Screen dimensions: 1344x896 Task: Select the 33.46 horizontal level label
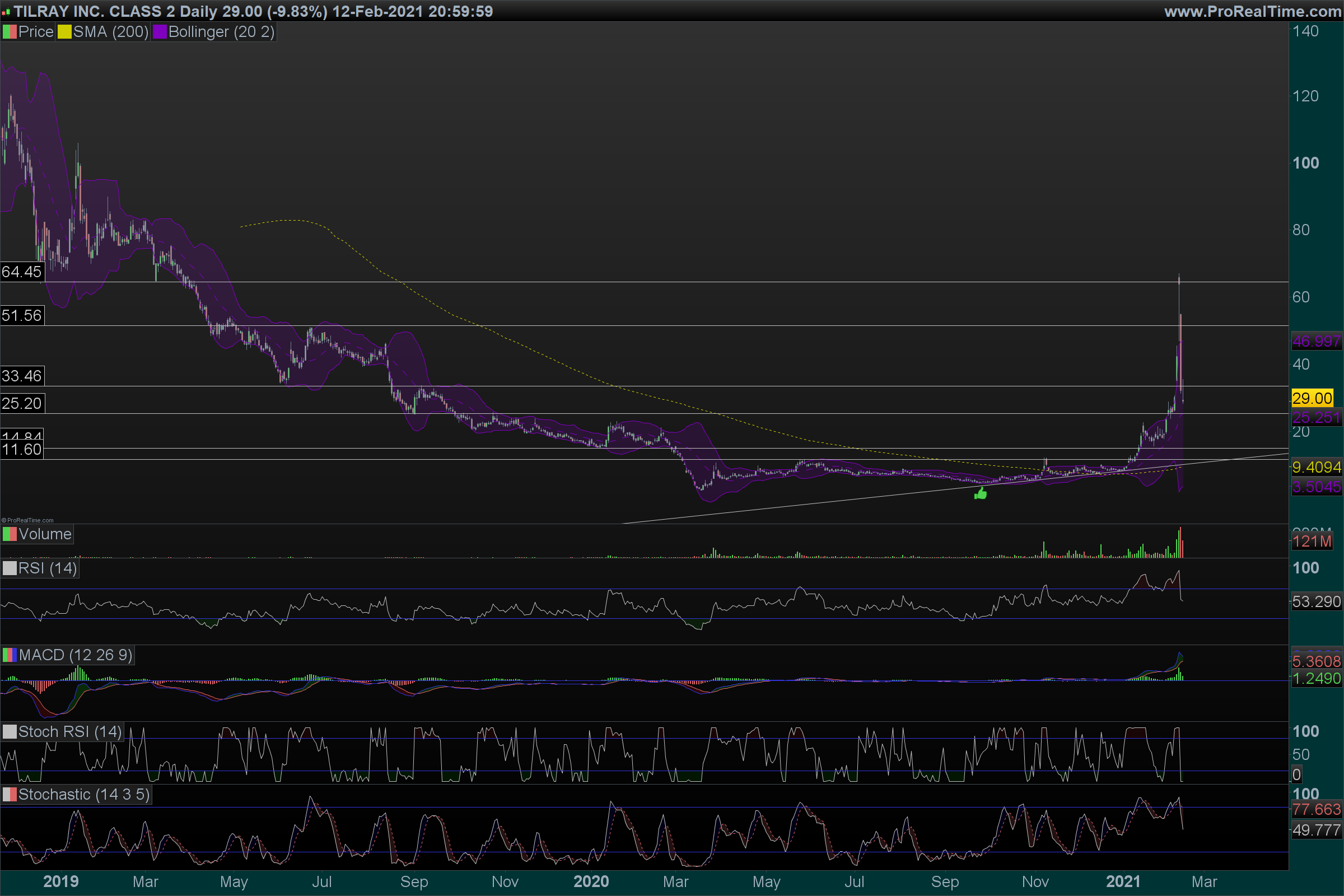pyautogui.click(x=22, y=376)
